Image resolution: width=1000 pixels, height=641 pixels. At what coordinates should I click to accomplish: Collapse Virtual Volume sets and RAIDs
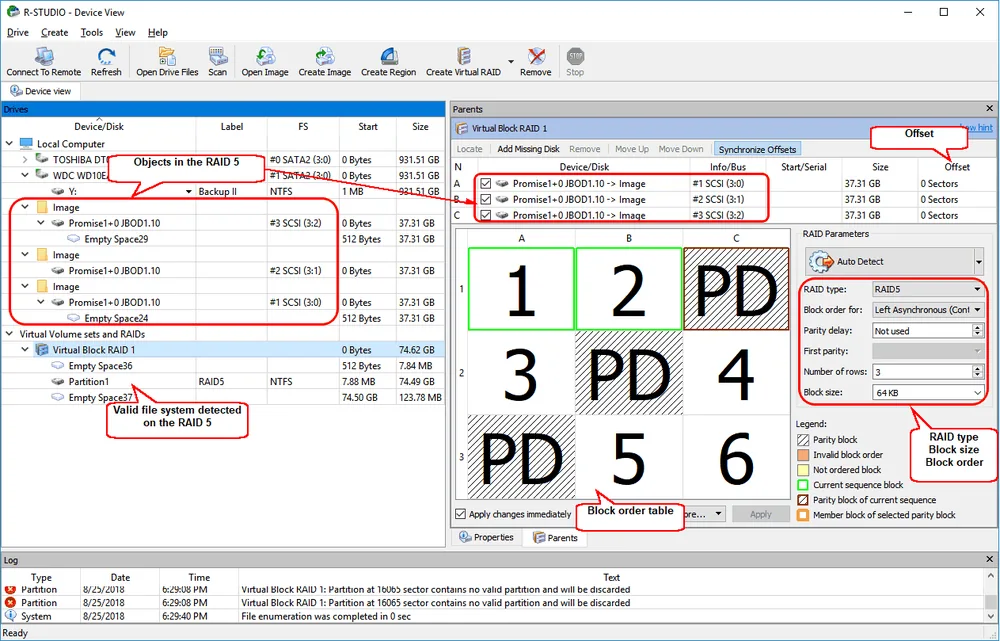tap(9, 334)
